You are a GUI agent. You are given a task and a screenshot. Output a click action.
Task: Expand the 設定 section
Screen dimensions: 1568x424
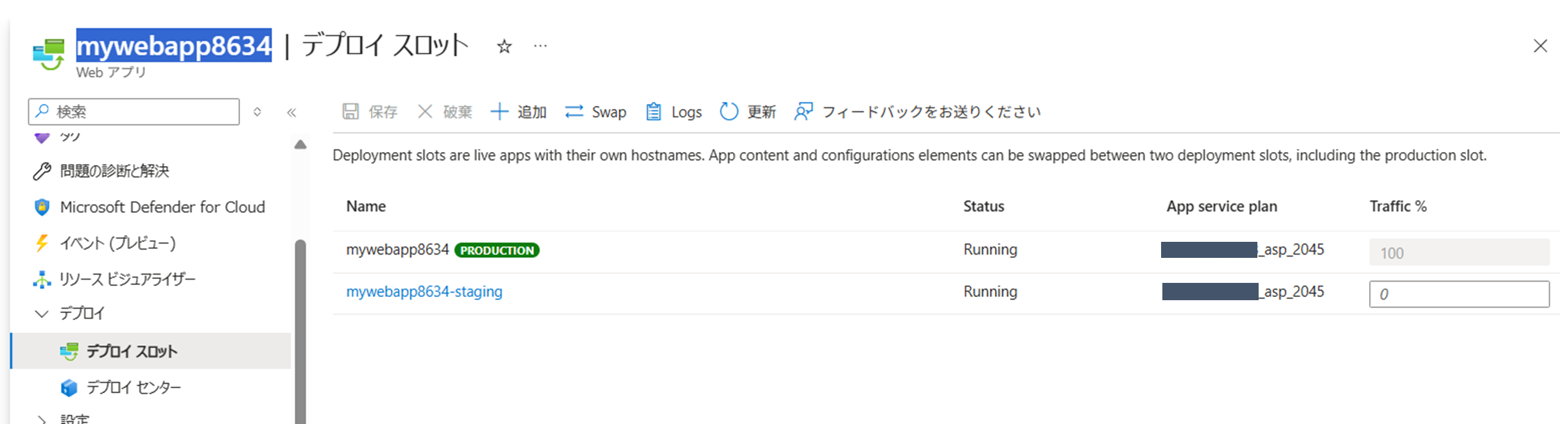42,419
